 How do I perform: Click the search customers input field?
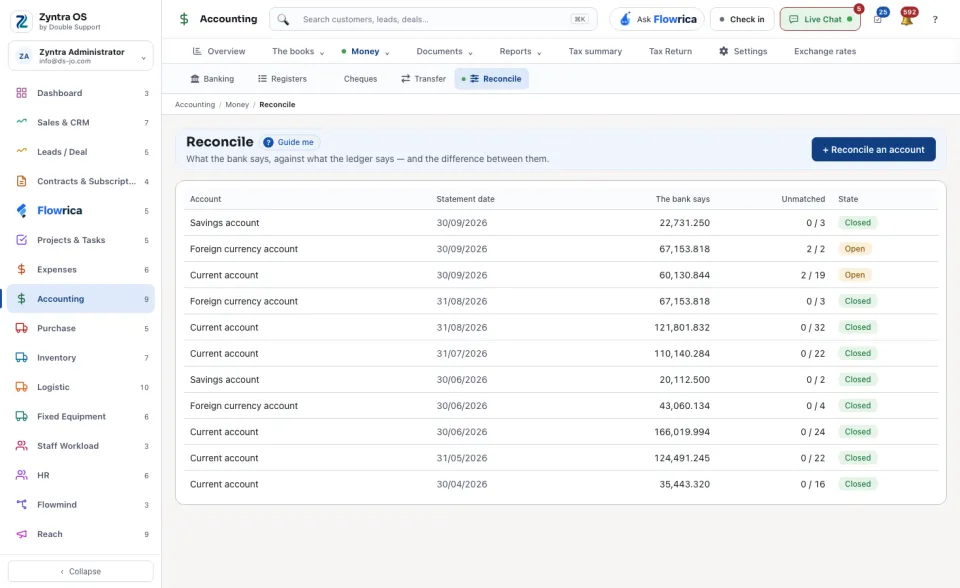pos(433,20)
